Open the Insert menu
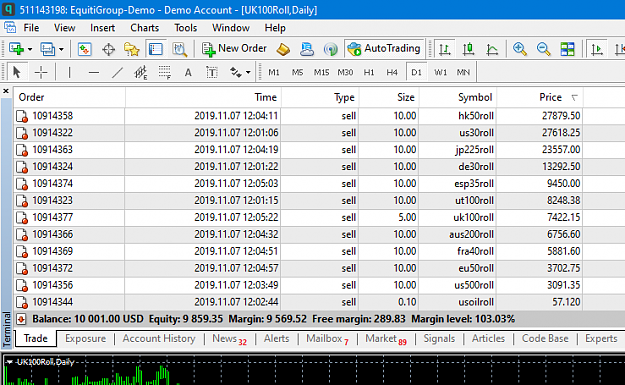Image resolution: width=625 pixels, height=385 pixels. (x=102, y=28)
